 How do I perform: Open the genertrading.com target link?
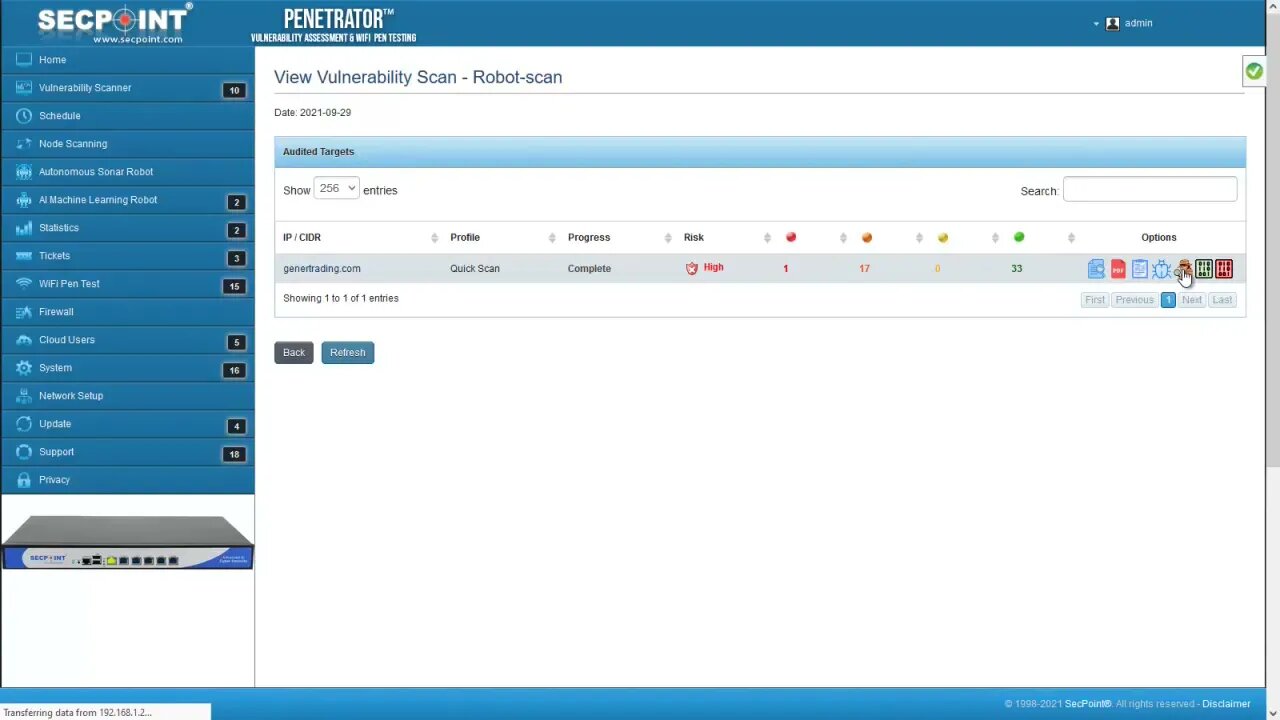[322, 268]
